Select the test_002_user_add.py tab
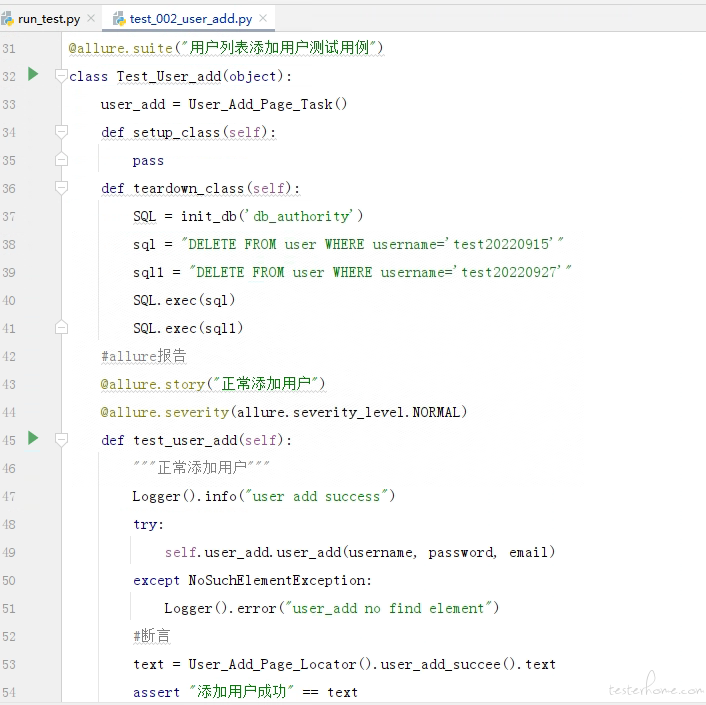 pos(191,19)
